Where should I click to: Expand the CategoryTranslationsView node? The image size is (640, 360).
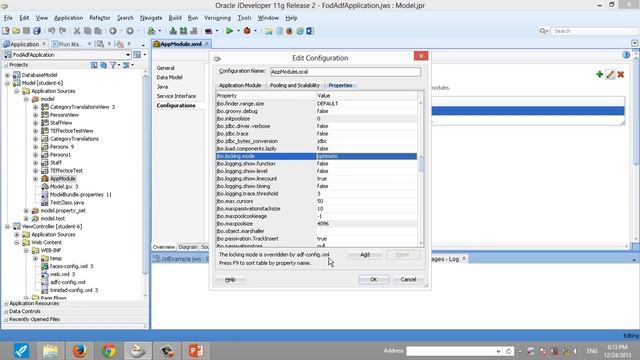point(36,107)
